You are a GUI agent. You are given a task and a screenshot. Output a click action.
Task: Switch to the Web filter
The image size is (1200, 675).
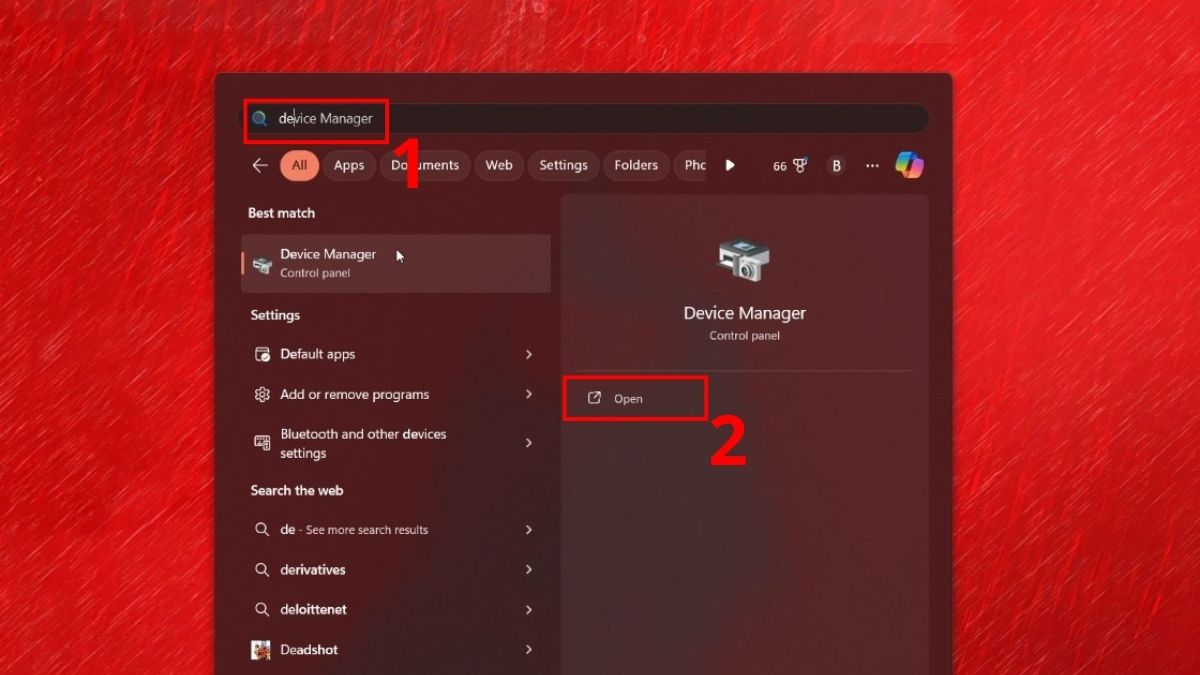[x=499, y=165]
